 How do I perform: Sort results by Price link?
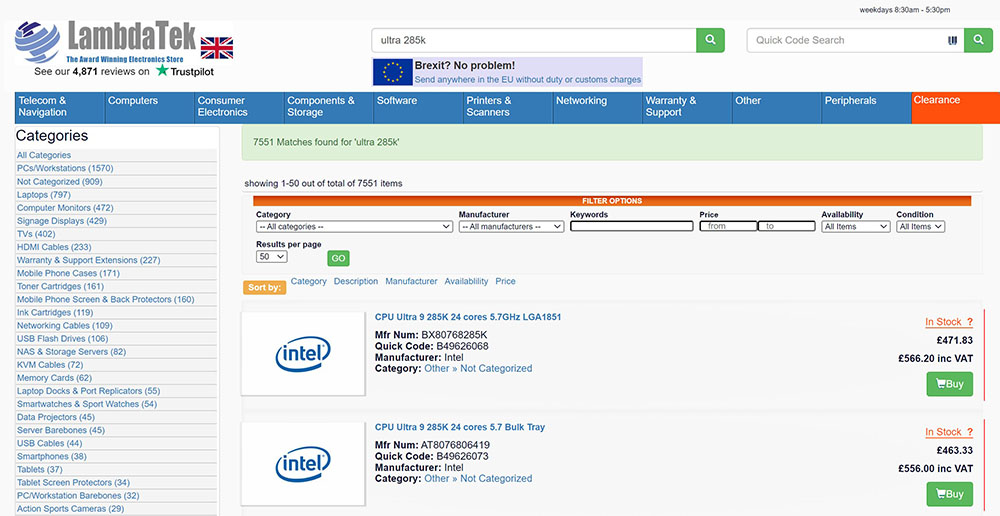coord(505,282)
